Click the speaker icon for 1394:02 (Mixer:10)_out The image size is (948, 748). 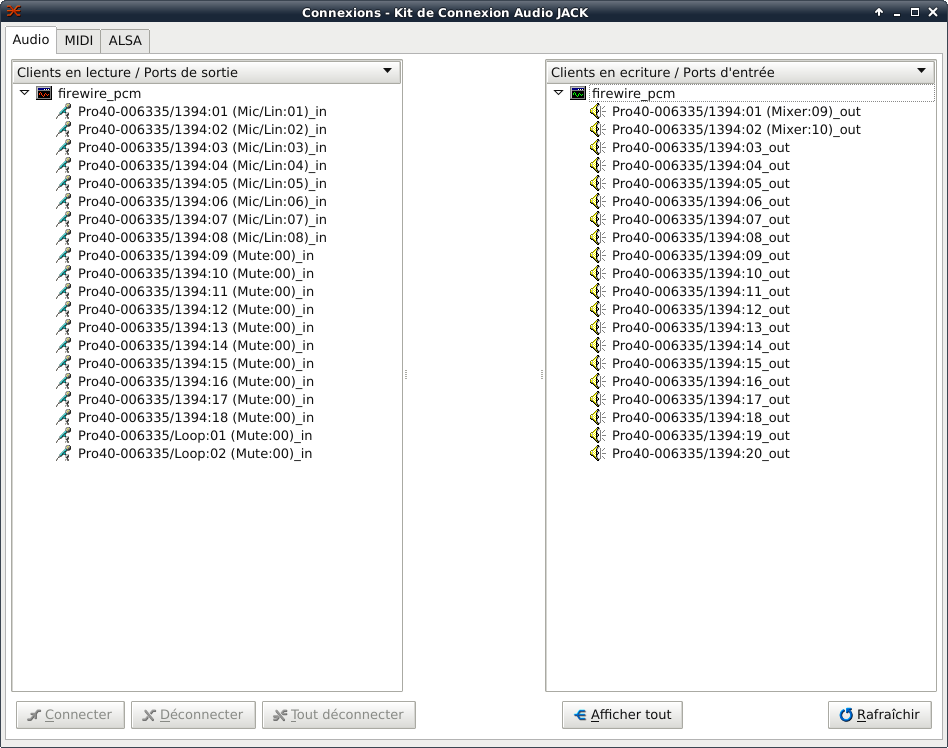click(x=597, y=129)
